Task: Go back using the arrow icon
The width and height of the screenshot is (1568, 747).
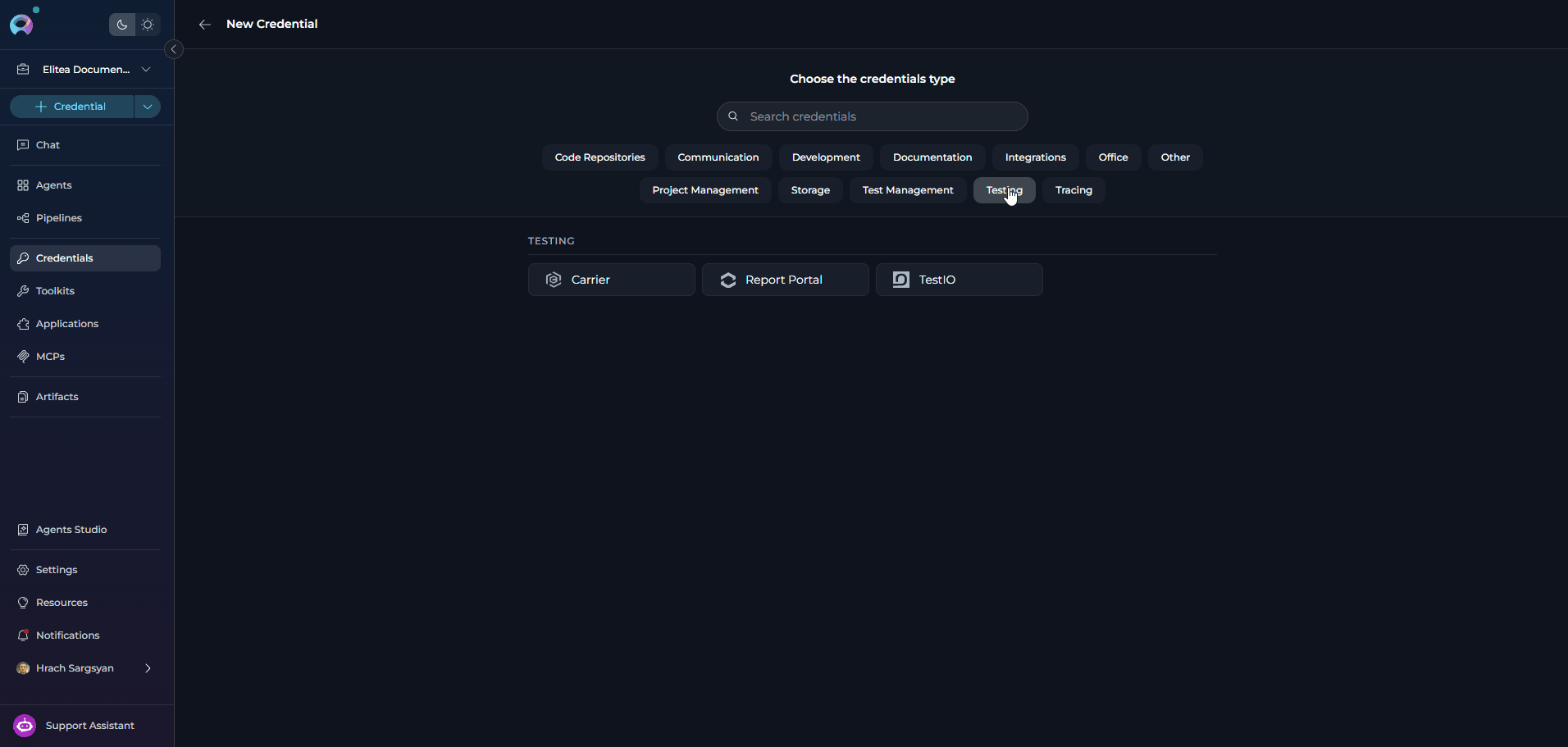Action: click(x=205, y=25)
